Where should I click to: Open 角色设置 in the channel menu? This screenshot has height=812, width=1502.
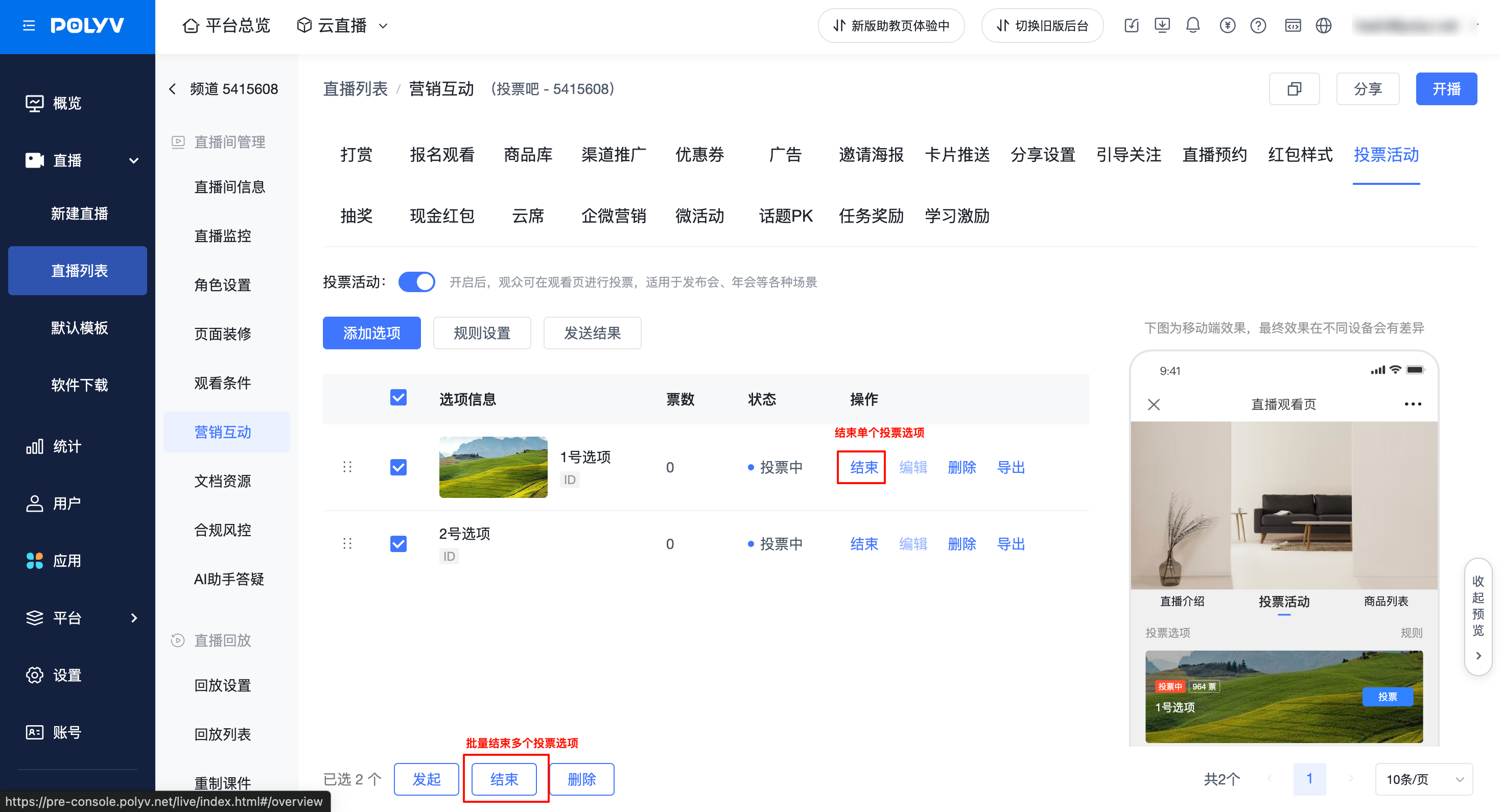point(222,284)
